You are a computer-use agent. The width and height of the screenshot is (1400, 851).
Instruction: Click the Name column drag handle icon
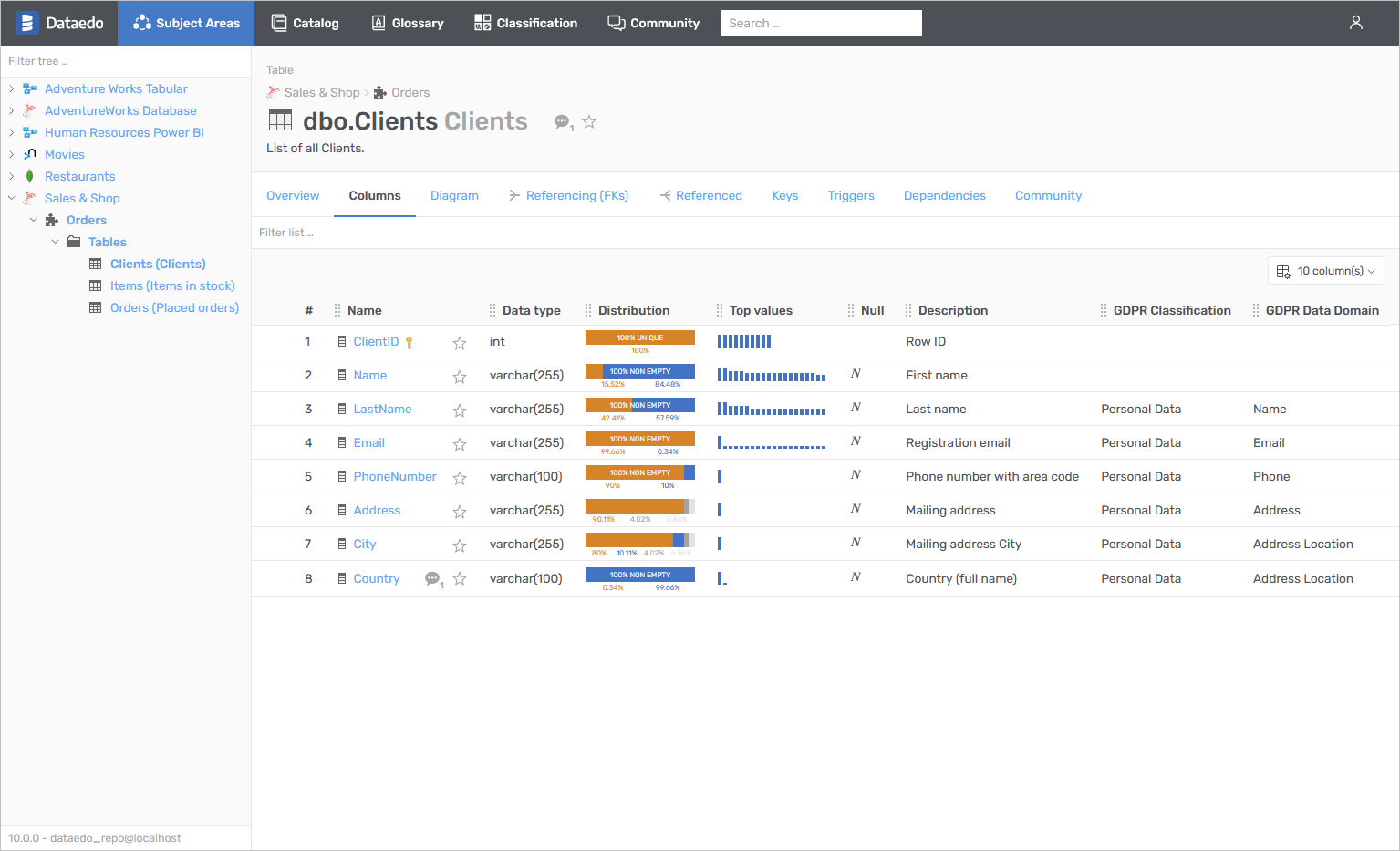pos(337,310)
